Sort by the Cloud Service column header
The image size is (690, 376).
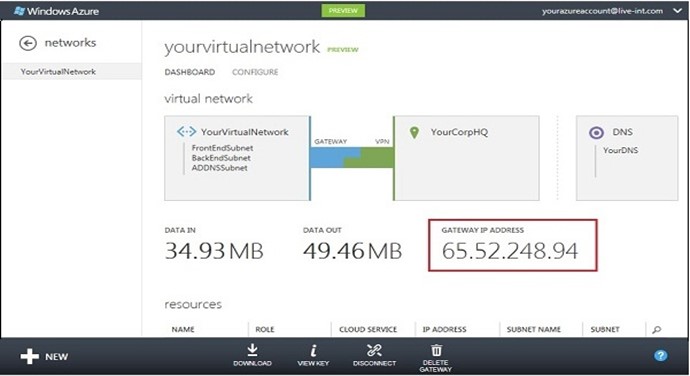click(x=368, y=329)
